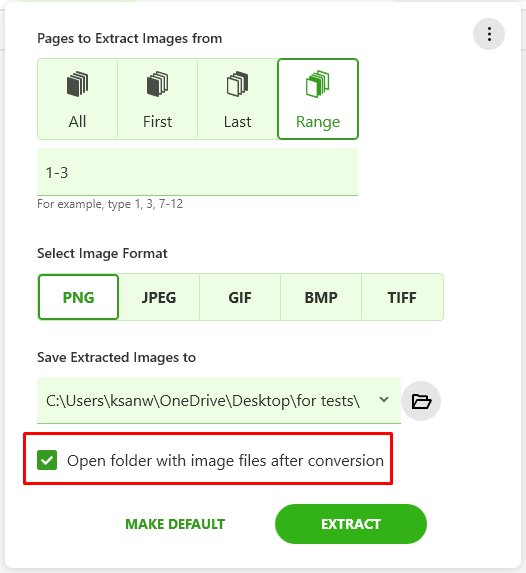This screenshot has width=526, height=573.
Task: Select PNG image format
Action: coord(78,297)
